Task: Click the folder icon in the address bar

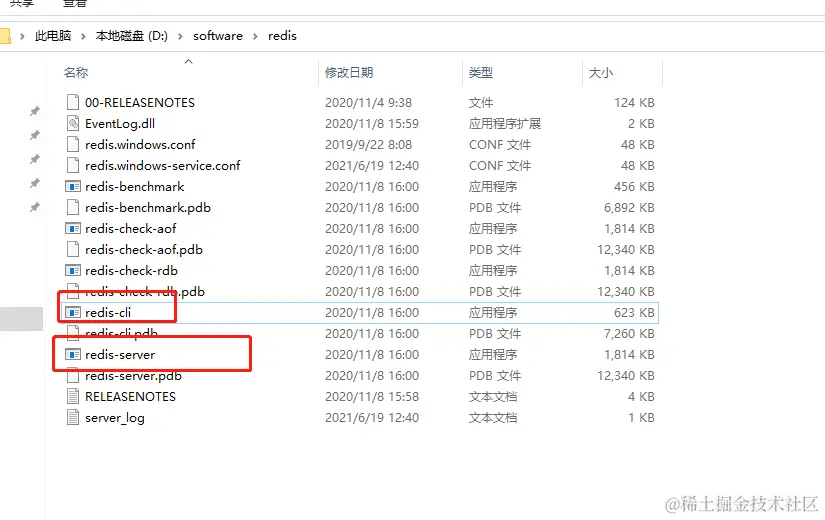Action: point(5,36)
